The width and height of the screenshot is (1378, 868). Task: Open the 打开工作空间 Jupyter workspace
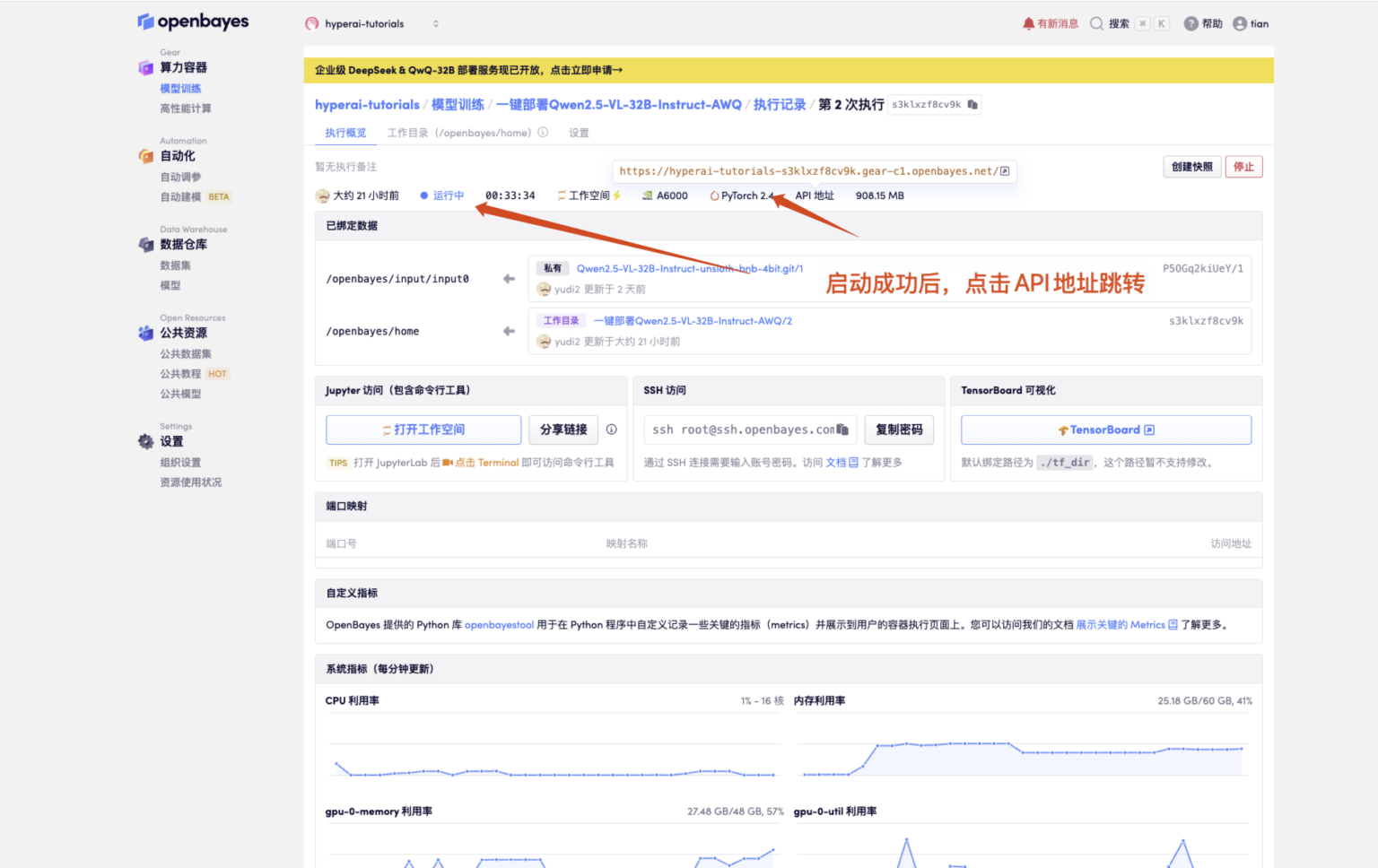coord(423,430)
